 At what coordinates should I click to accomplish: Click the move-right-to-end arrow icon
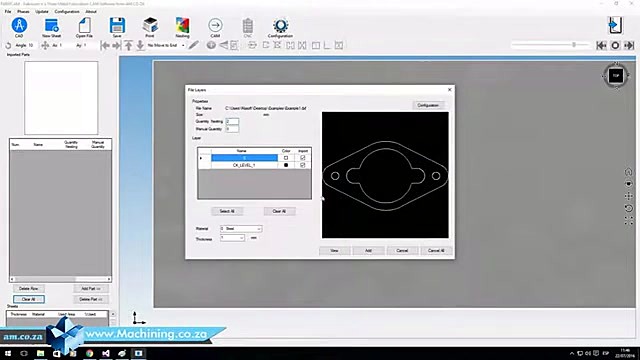click(x=116, y=45)
